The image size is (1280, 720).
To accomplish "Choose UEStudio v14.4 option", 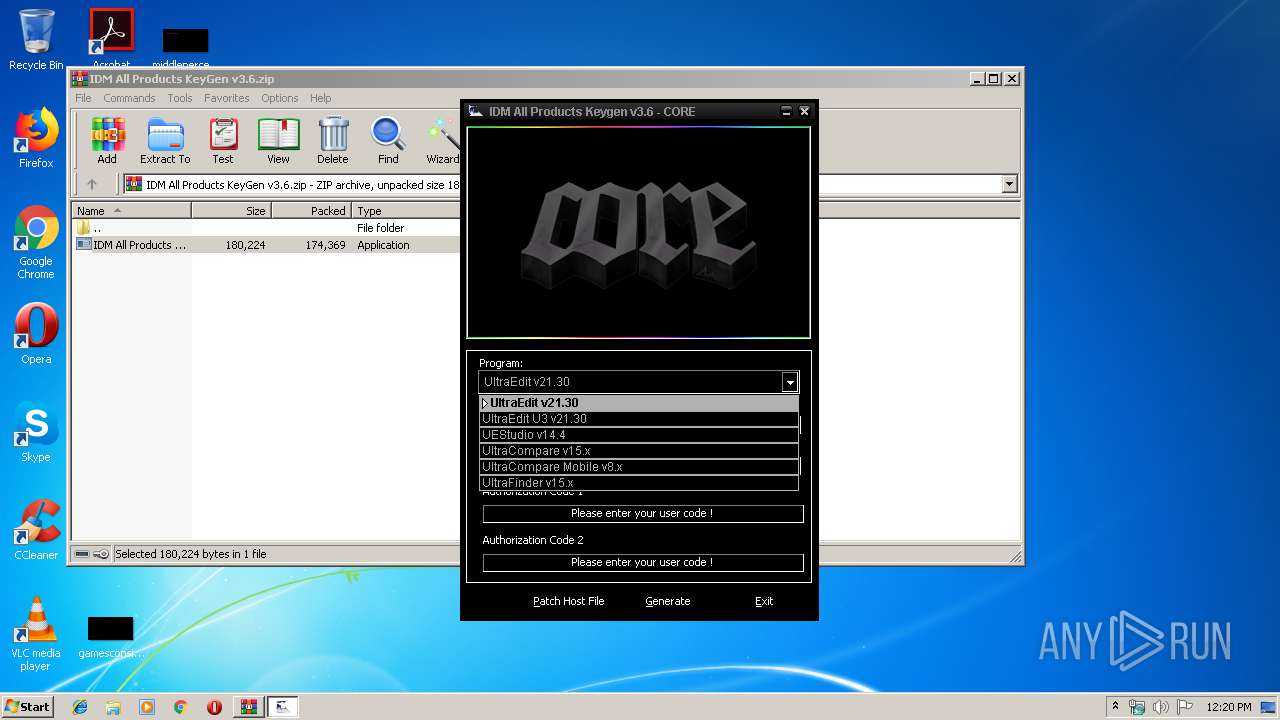I will 639,435.
